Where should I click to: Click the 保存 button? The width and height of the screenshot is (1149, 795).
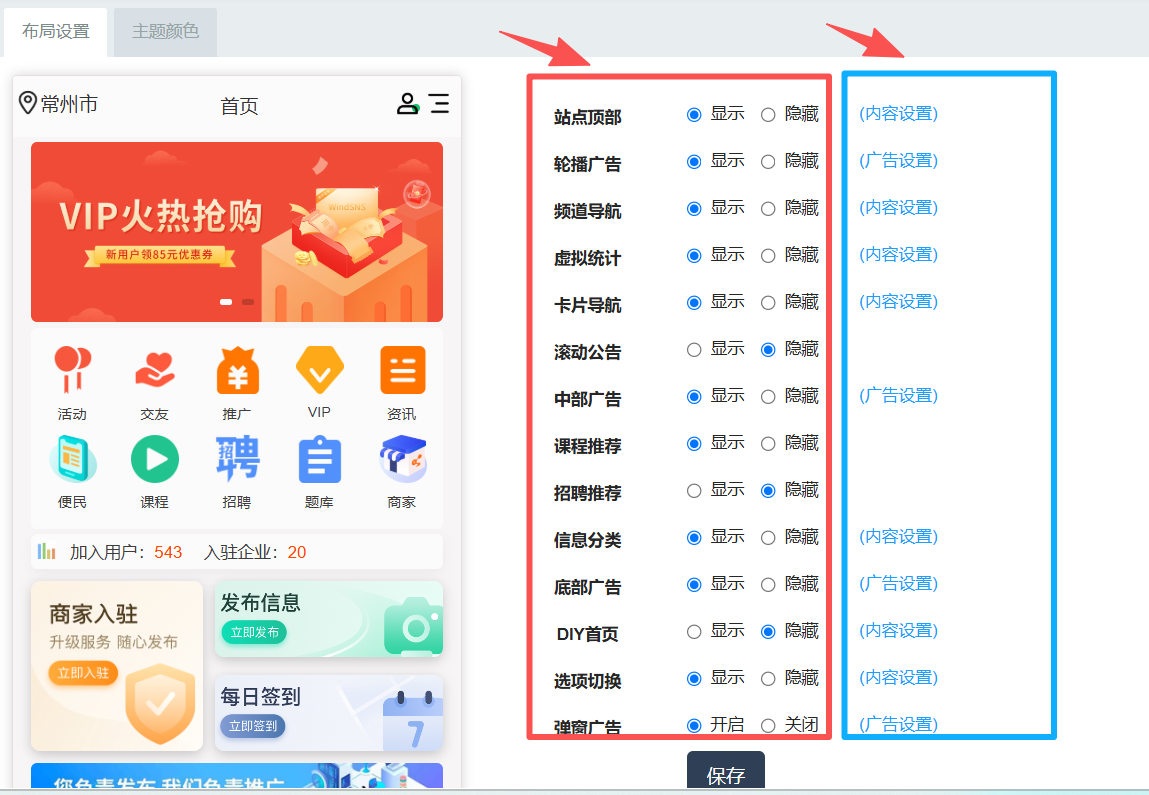(x=725, y=774)
